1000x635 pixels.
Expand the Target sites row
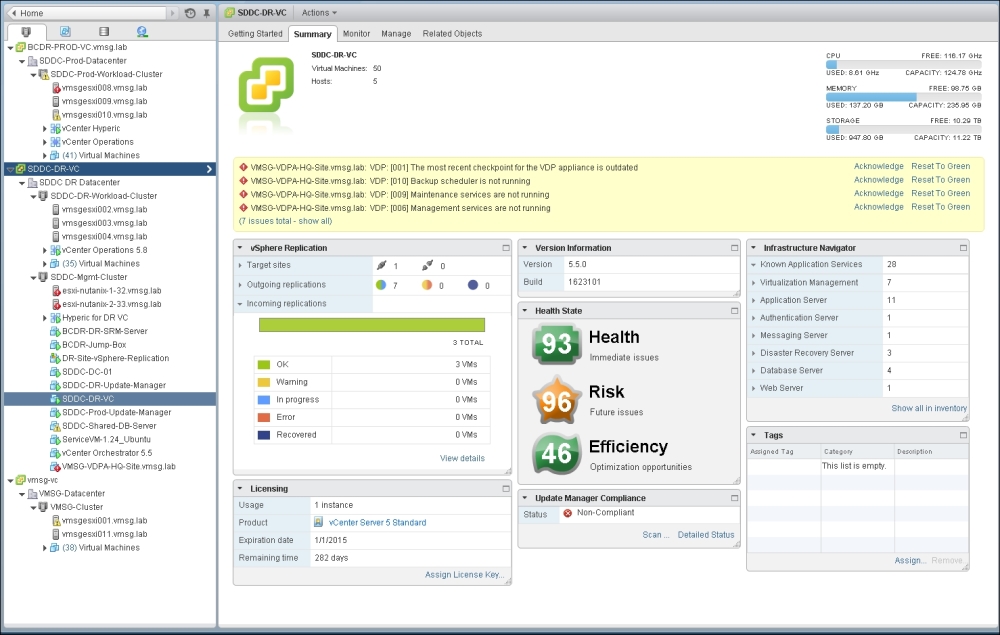(240, 266)
